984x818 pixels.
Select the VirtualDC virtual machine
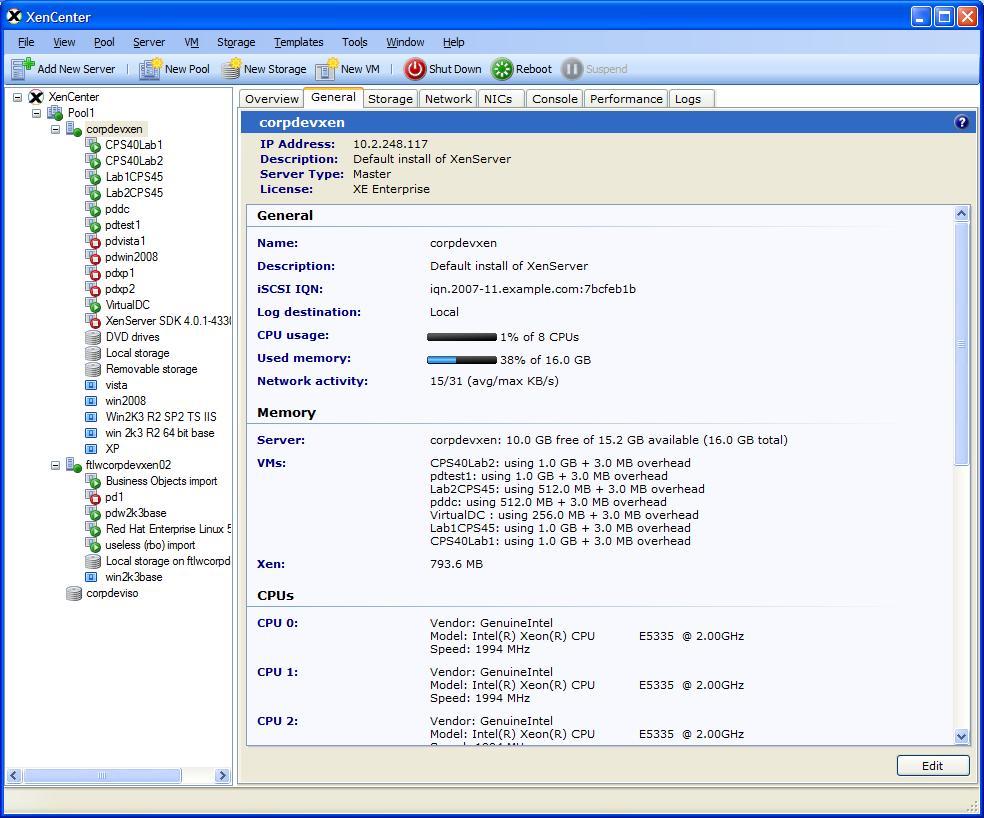[x=127, y=305]
